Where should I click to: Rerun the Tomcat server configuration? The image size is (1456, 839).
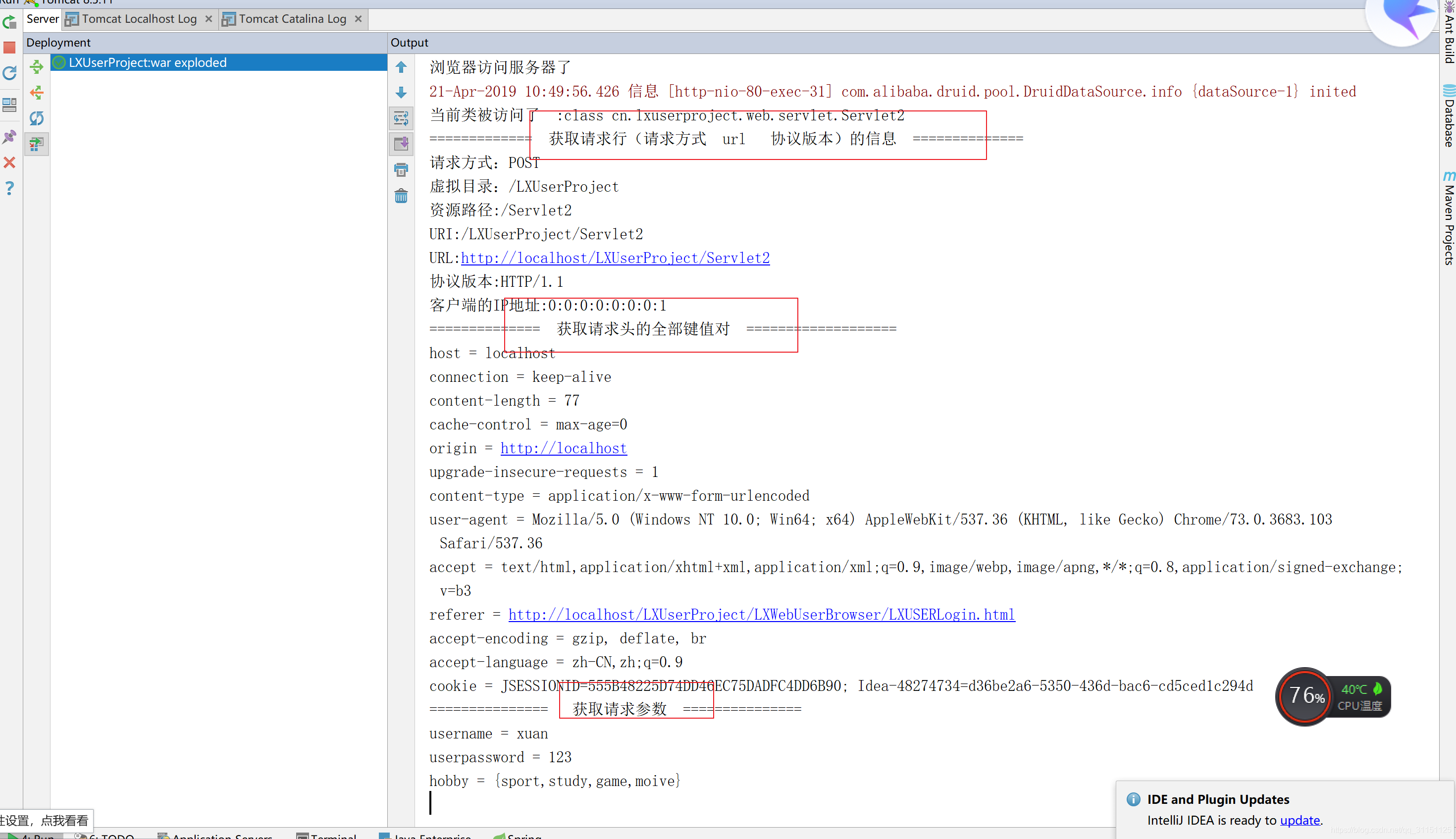[x=9, y=22]
